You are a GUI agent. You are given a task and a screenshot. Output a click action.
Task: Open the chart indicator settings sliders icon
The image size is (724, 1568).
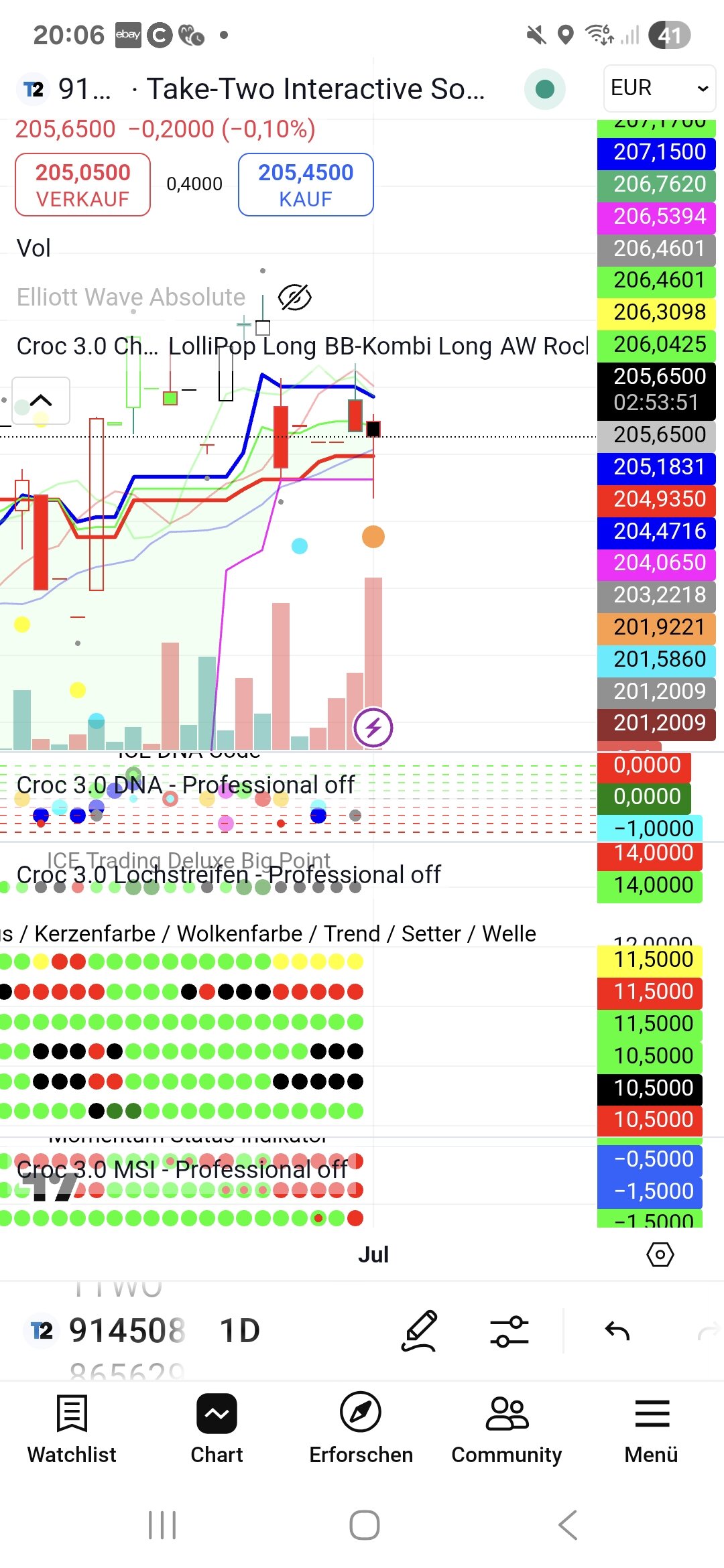click(x=509, y=1331)
